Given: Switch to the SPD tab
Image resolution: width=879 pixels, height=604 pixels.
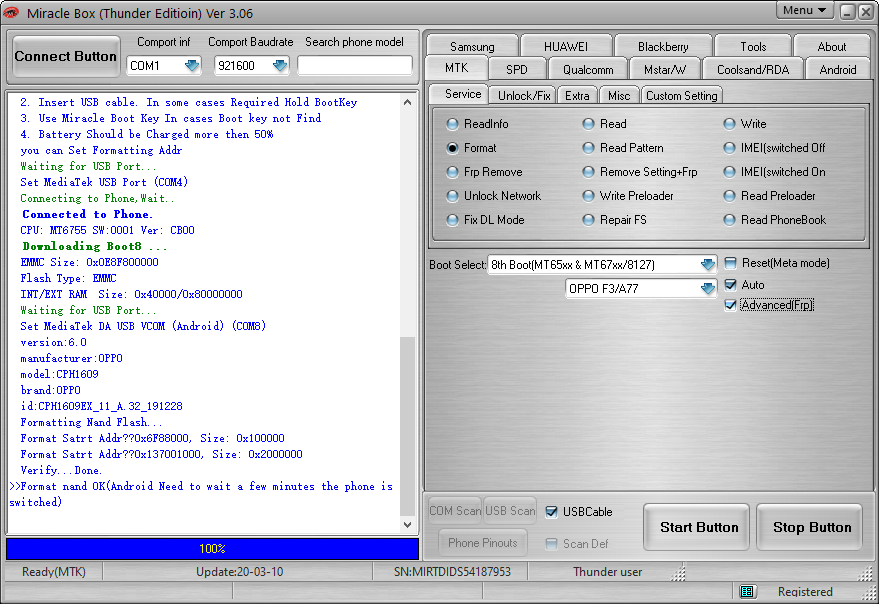Looking at the screenshot, I should tap(516, 70).
